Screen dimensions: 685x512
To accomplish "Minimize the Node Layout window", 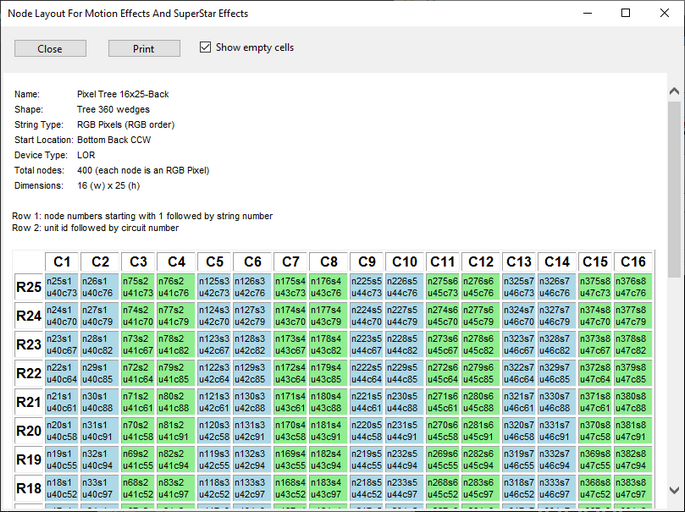I will [588, 13].
